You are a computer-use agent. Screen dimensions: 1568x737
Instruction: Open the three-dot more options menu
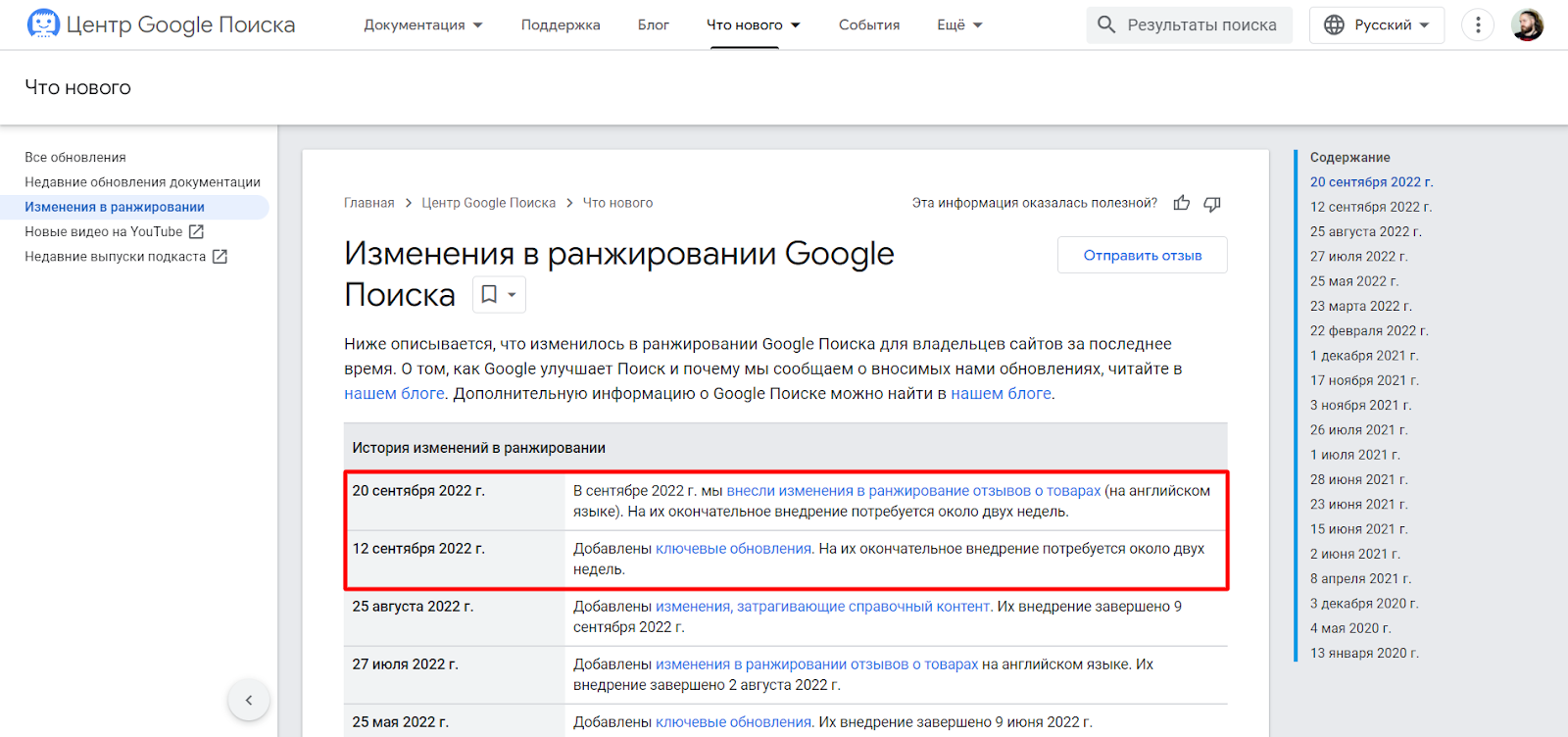(x=1478, y=25)
